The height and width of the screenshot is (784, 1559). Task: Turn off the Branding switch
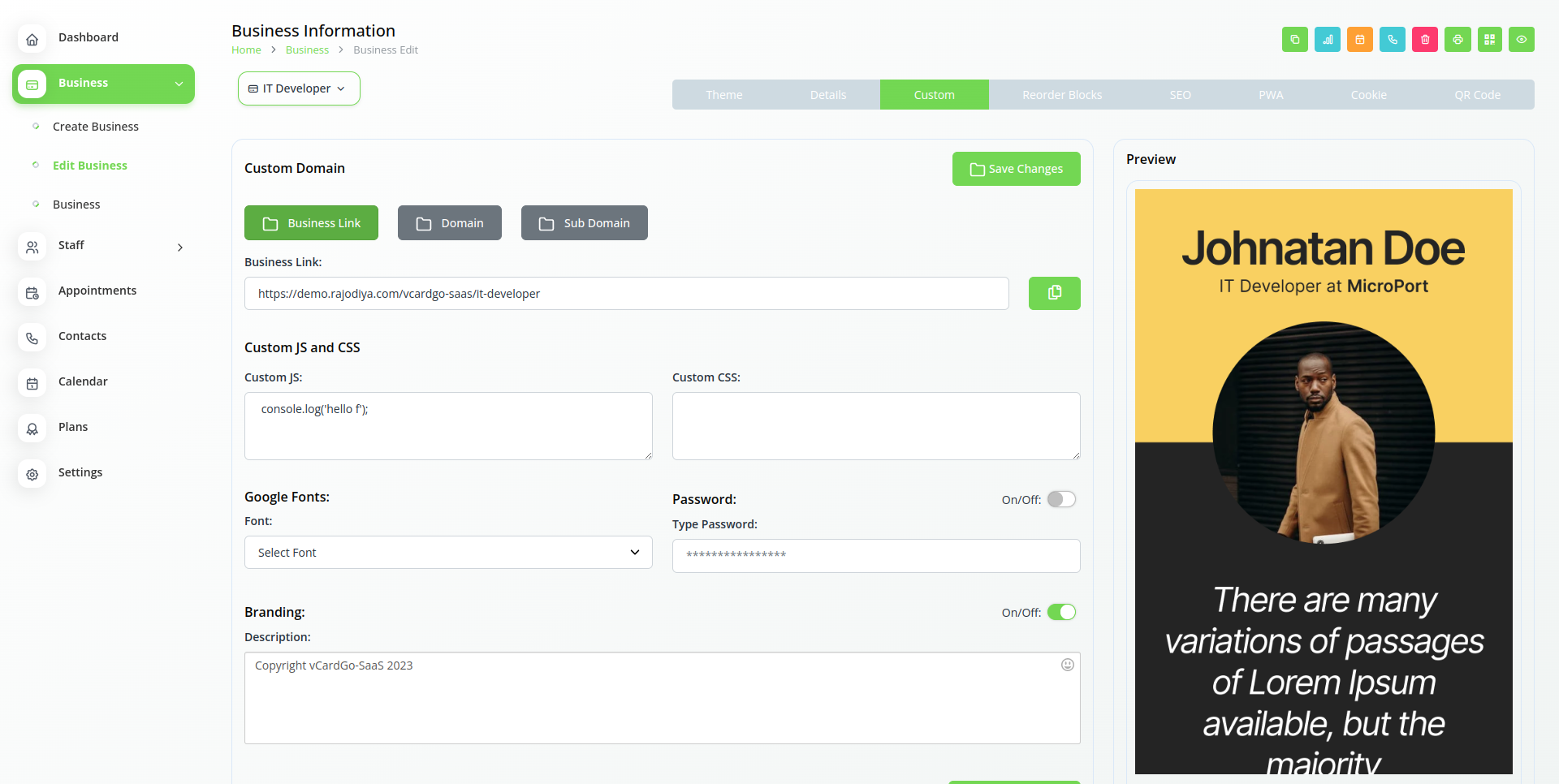coord(1060,612)
